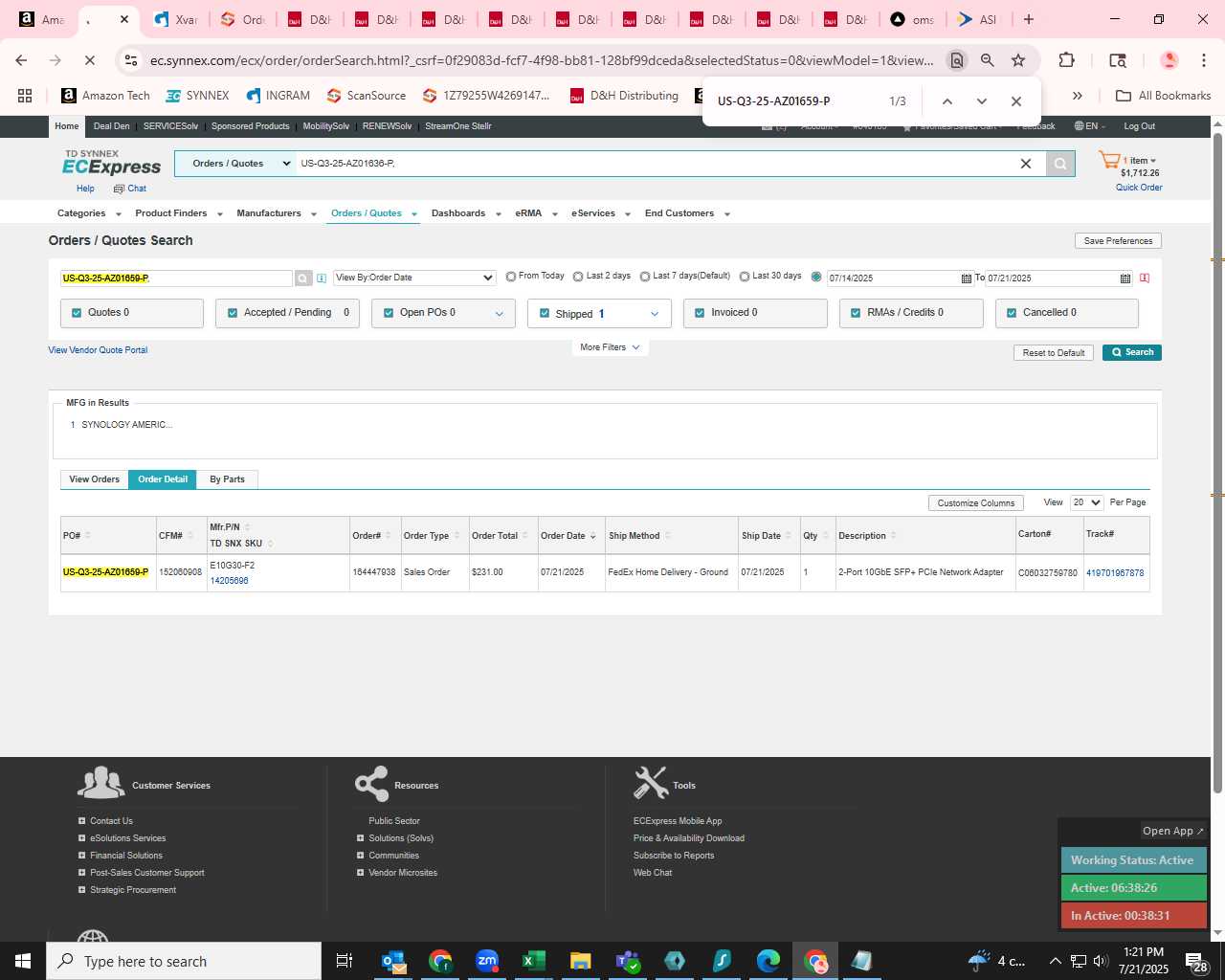This screenshot has width=1225, height=980.
Task: Open the To date calendar picker icon
Action: [1125, 278]
